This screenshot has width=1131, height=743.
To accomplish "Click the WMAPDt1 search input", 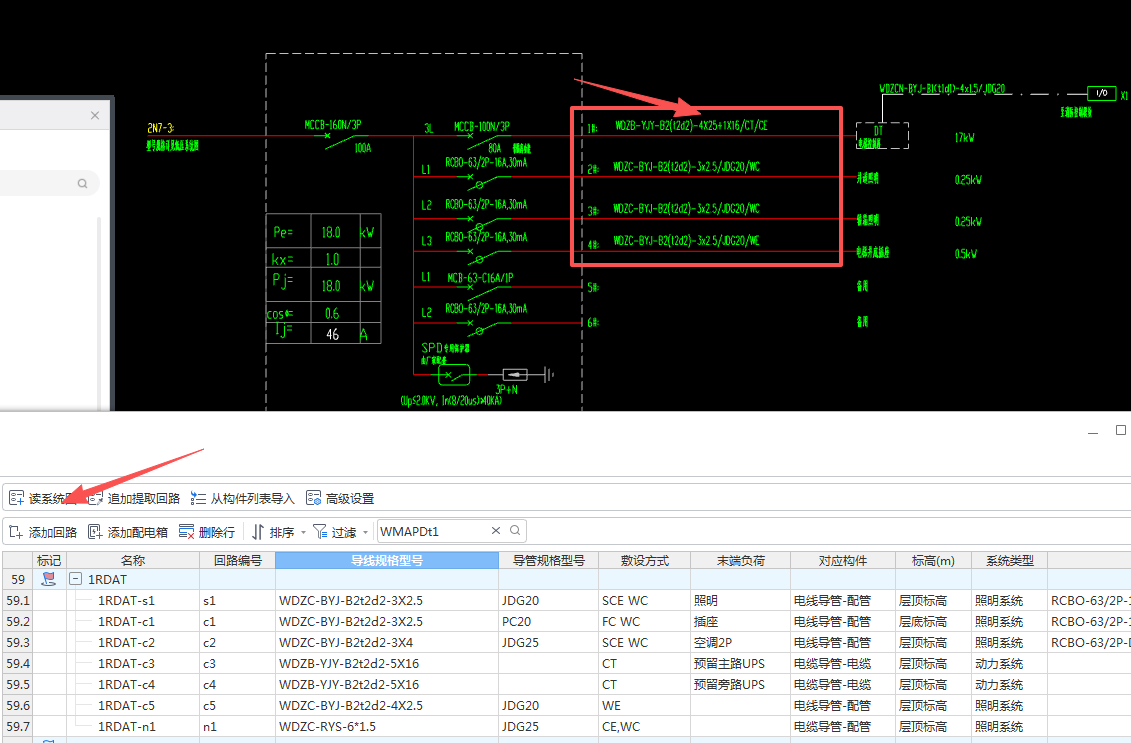I will pyautogui.click(x=433, y=531).
